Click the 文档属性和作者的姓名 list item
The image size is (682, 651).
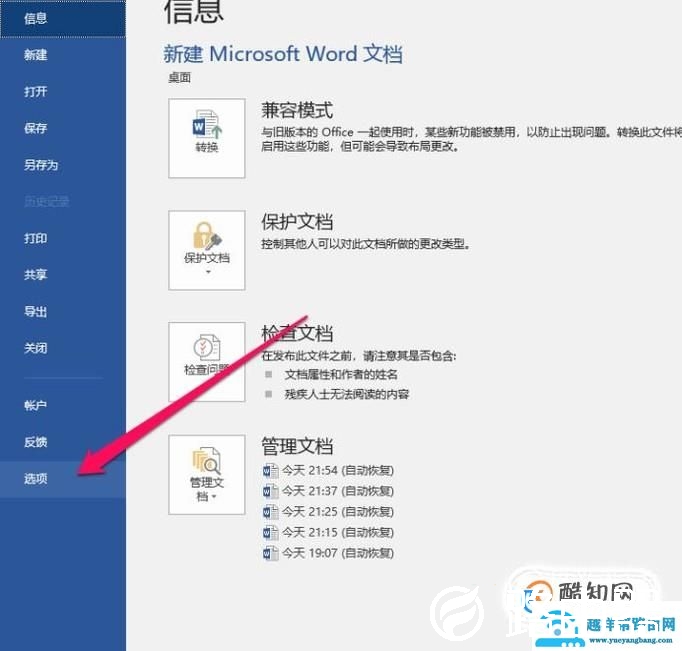coord(341,374)
